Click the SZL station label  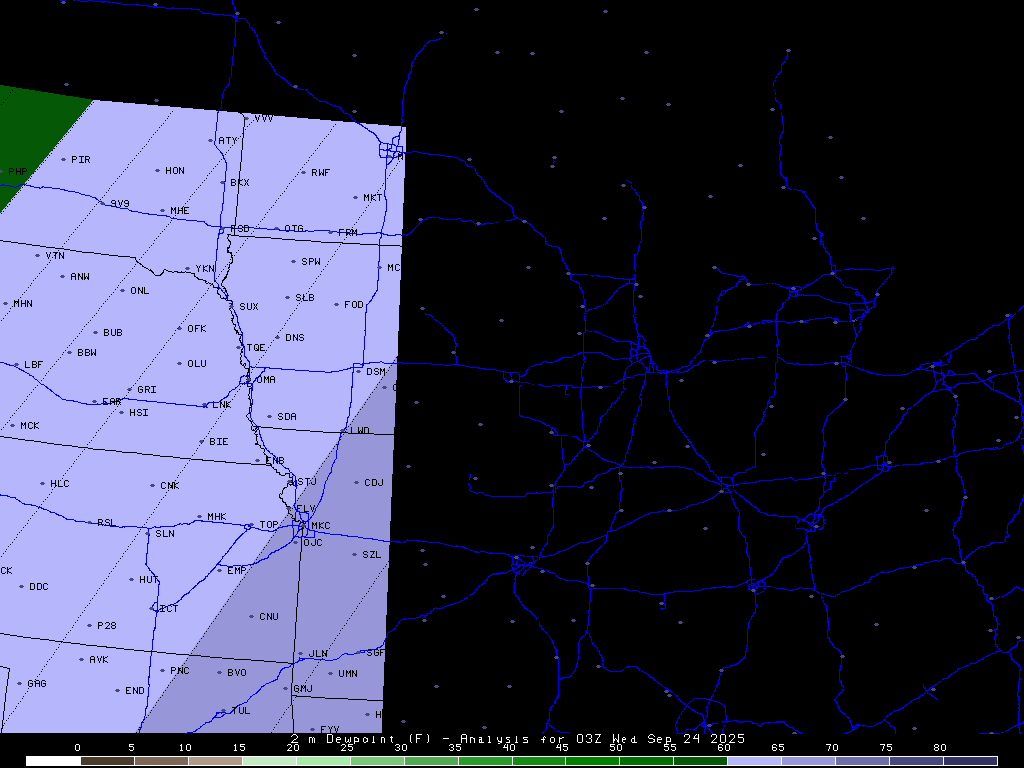click(x=372, y=554)
